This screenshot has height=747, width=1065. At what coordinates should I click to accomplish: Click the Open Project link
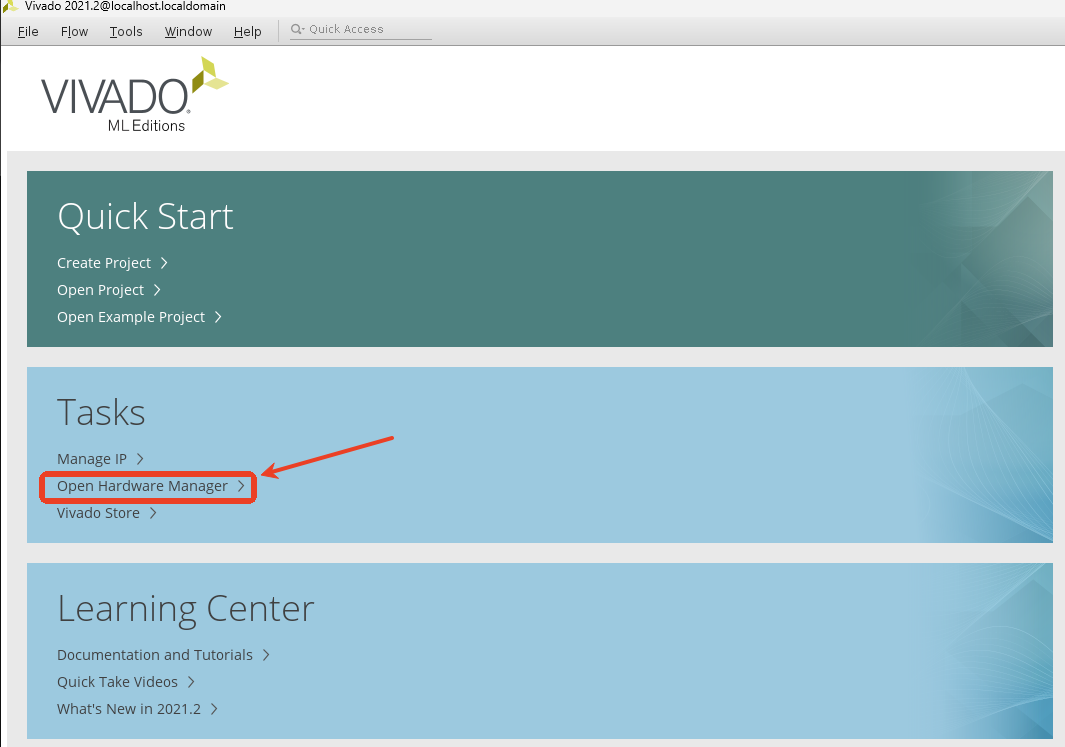point(101,290)
